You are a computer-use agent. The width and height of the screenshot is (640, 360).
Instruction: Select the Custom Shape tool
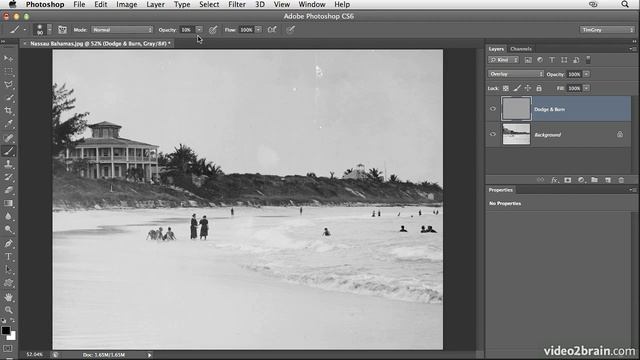click(x=8, y=283)
